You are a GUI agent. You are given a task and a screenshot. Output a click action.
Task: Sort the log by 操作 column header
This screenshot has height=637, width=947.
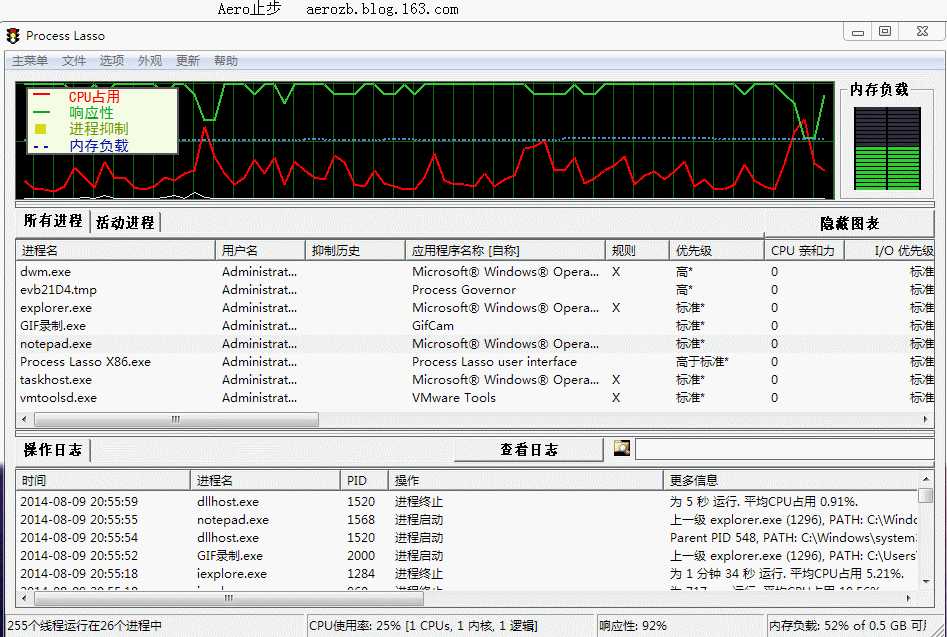[525, 481]
